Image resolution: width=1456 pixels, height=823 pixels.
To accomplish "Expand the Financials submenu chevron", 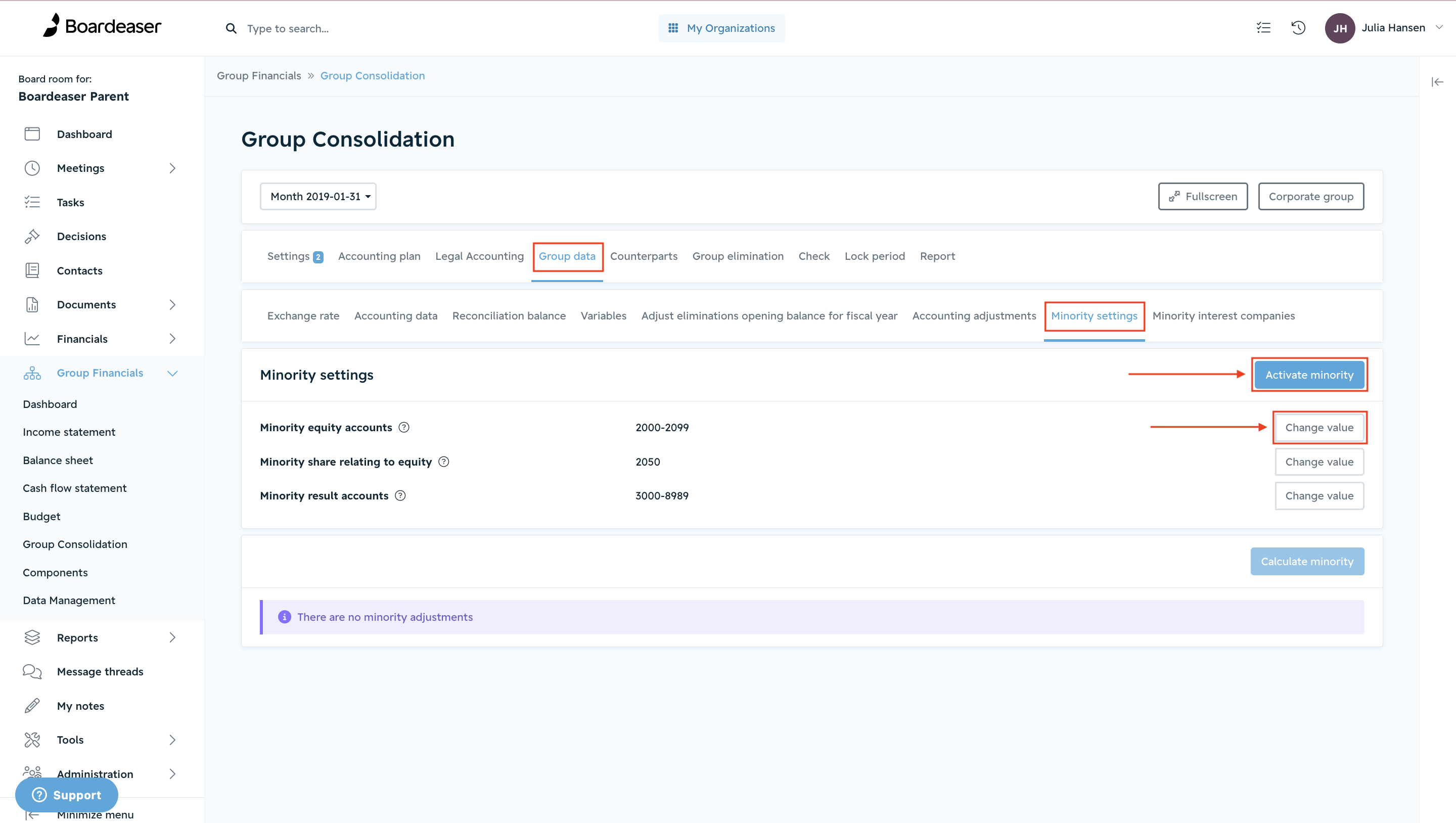I will pos(172,339).
